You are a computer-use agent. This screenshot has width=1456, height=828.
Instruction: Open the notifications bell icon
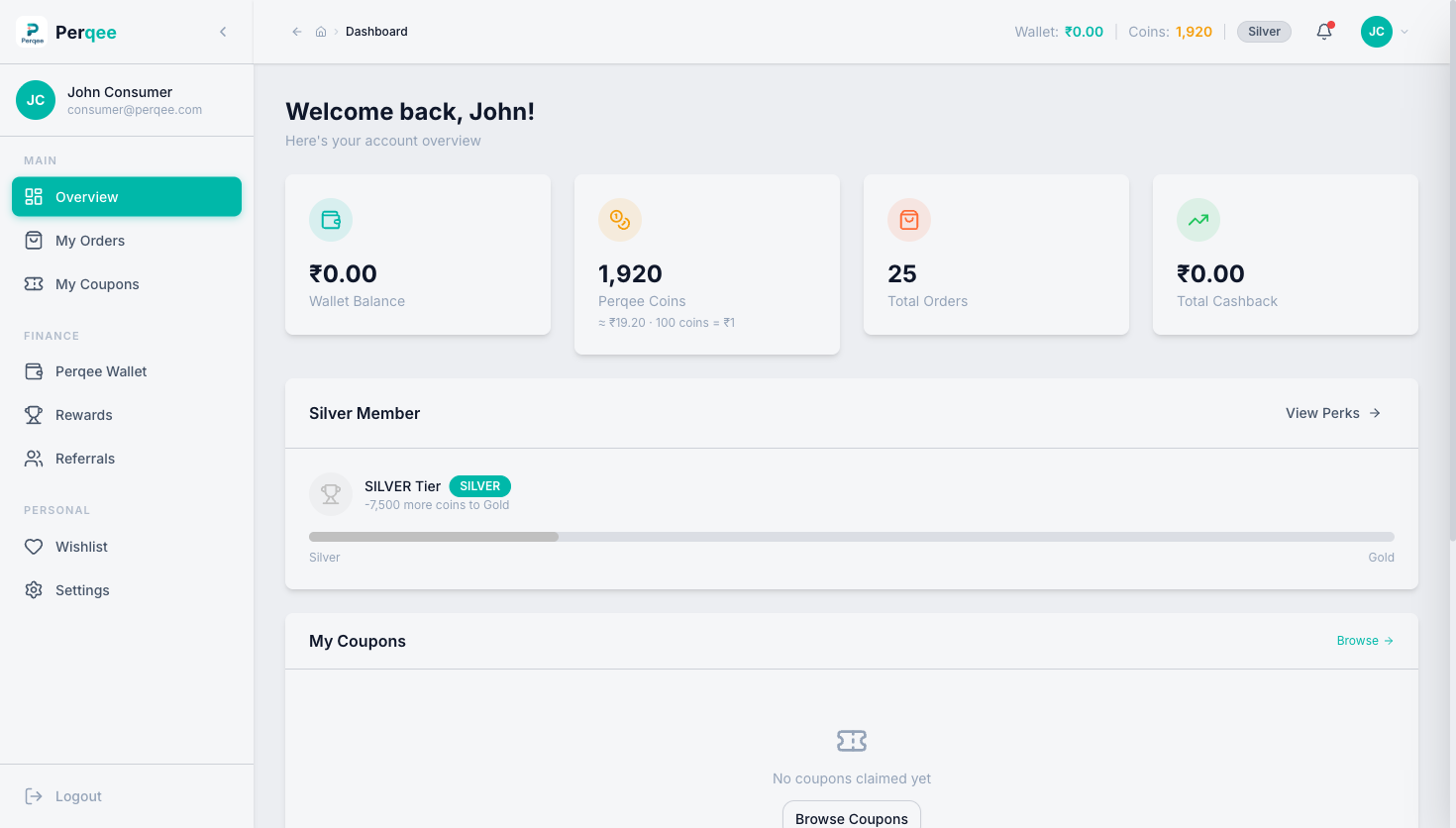point(1324,32)
